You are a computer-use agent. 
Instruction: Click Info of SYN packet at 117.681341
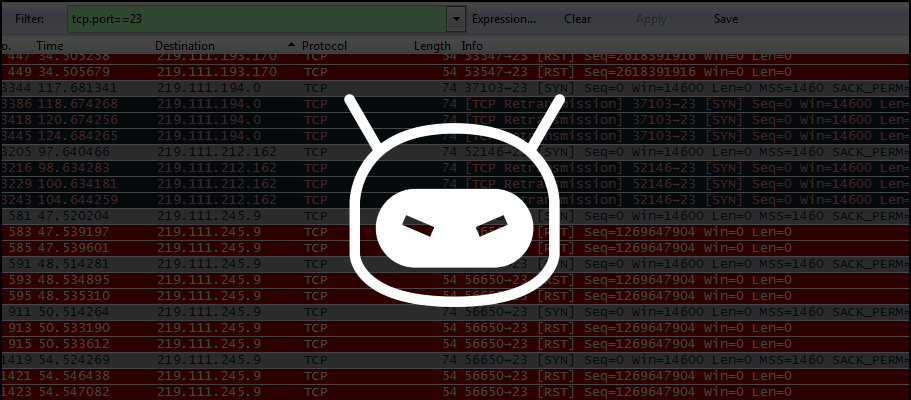[x=686, y=88]
